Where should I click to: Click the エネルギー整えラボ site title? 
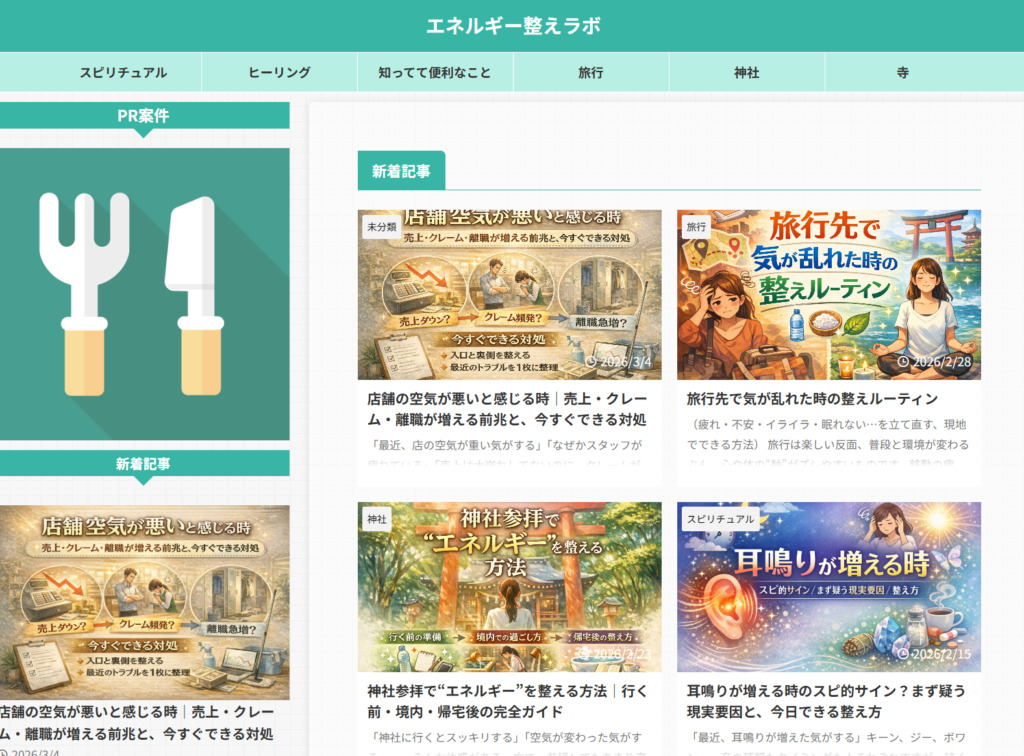click(513, 26)
